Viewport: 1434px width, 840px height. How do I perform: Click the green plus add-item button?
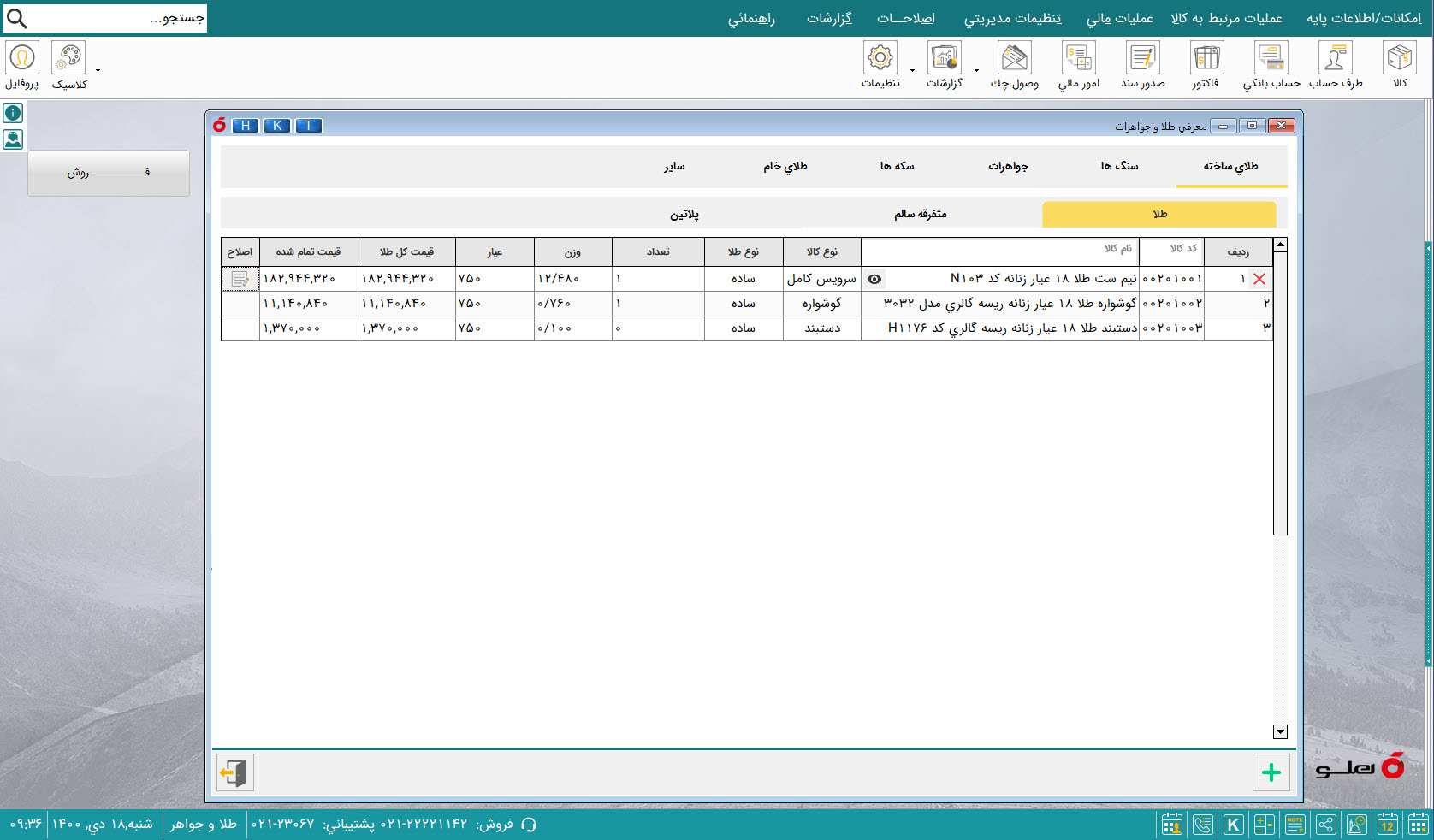click(x=1271, y=772)
